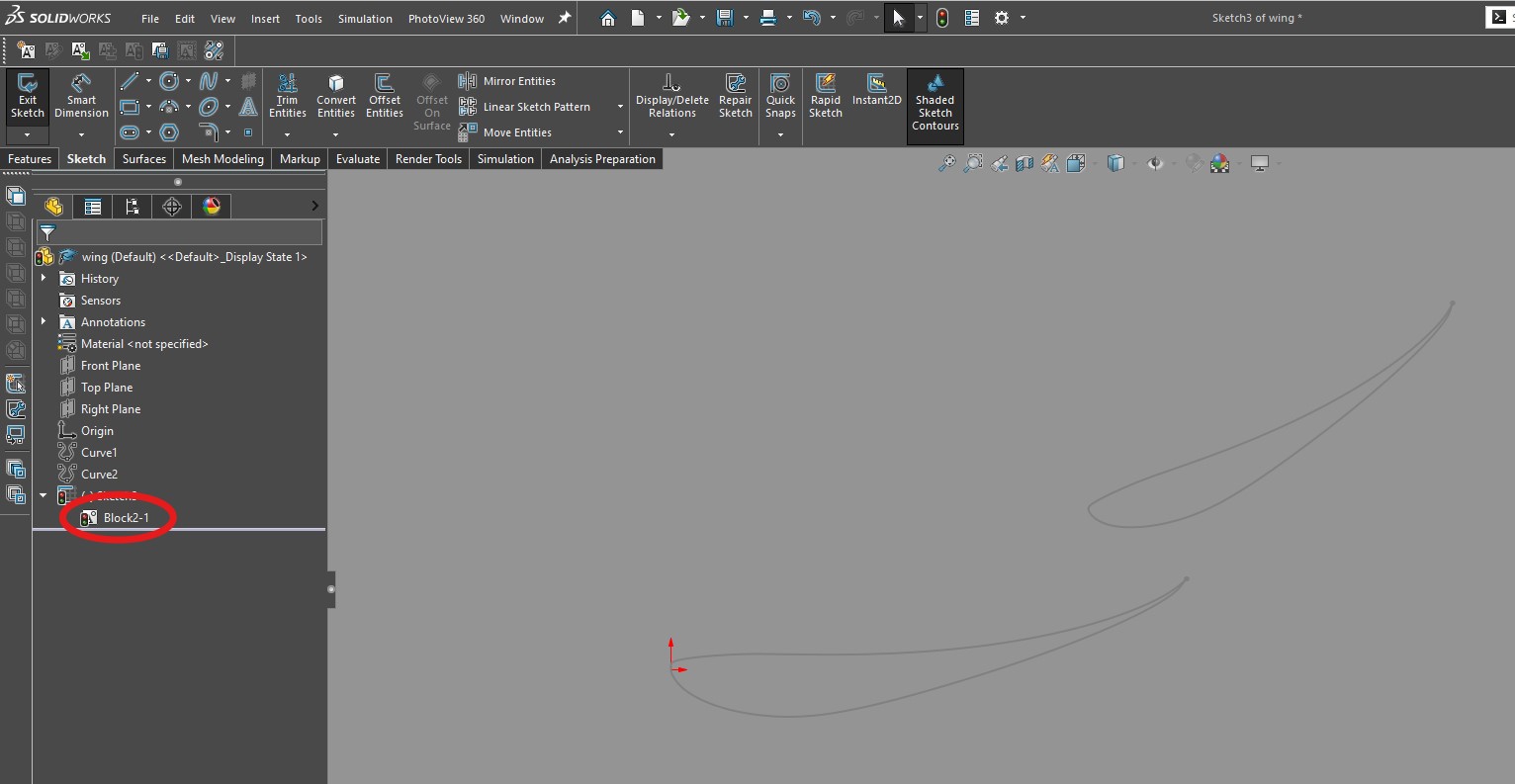Image resolution: width=1515 pixels, height=784 pixels.
Task: Click the Quick Snaps tool
Action: (x=780, y=96)
